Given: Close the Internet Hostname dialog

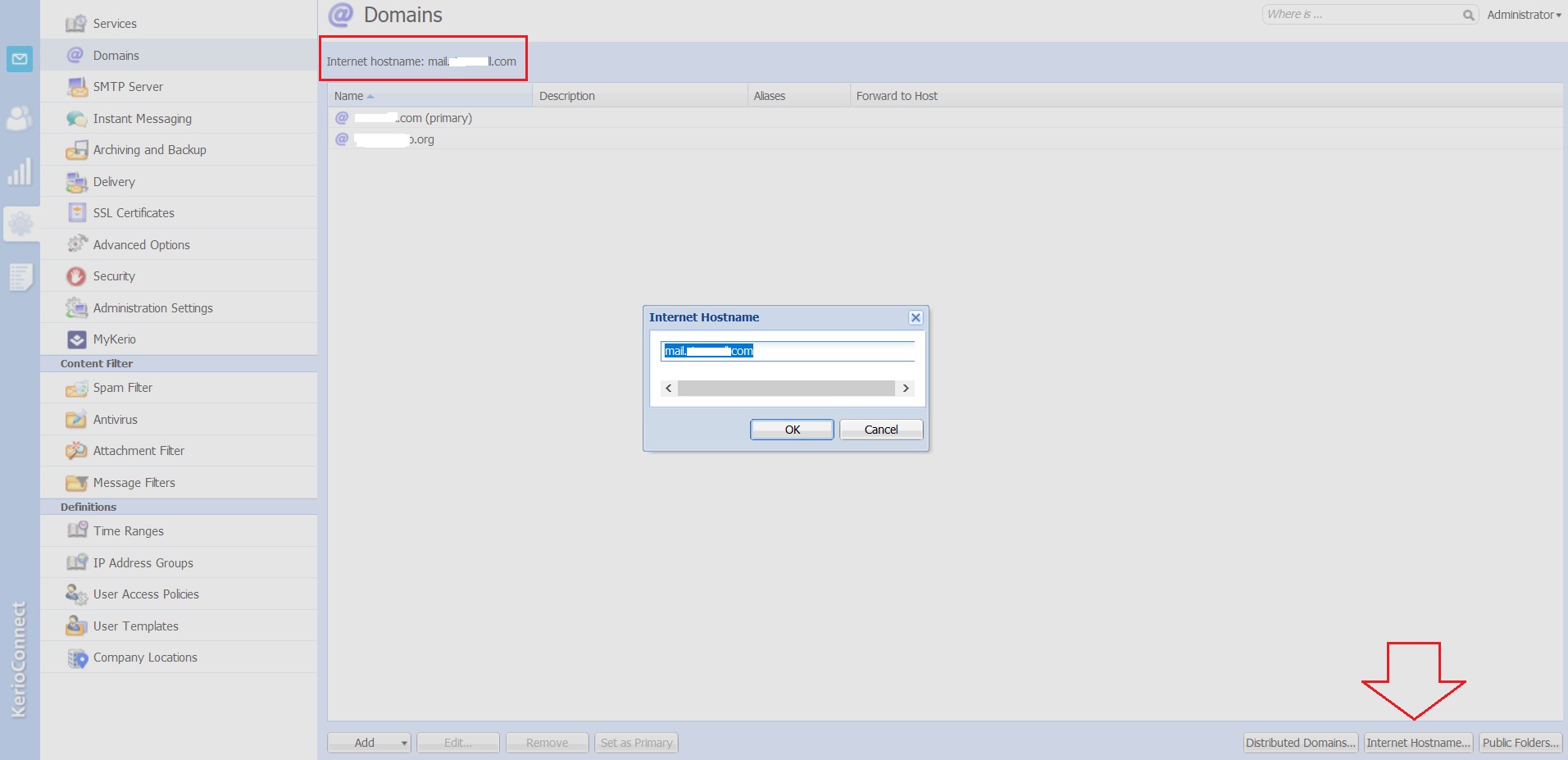Looking at the screenshot, I should click(916, 317).
